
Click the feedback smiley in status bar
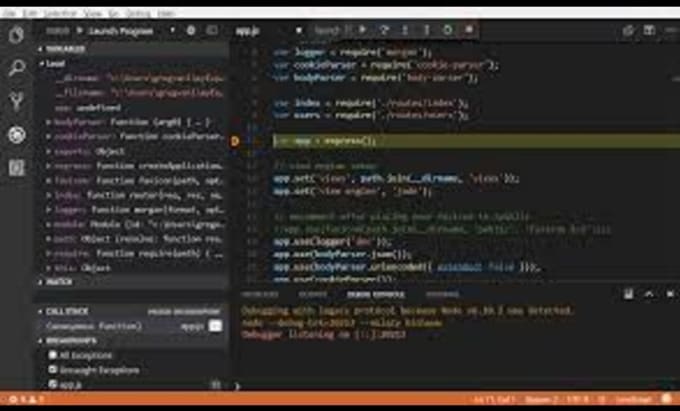click(x=667, y=399)
